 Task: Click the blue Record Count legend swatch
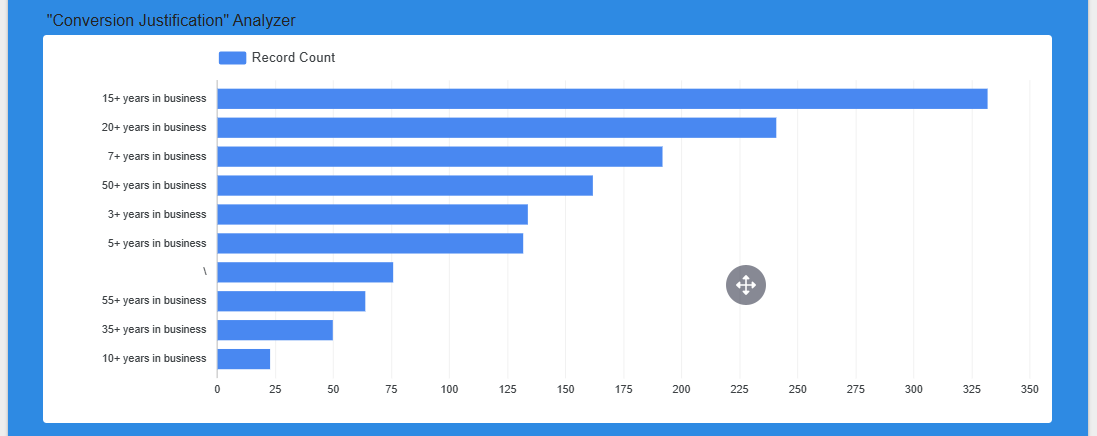tap(232, 58)
